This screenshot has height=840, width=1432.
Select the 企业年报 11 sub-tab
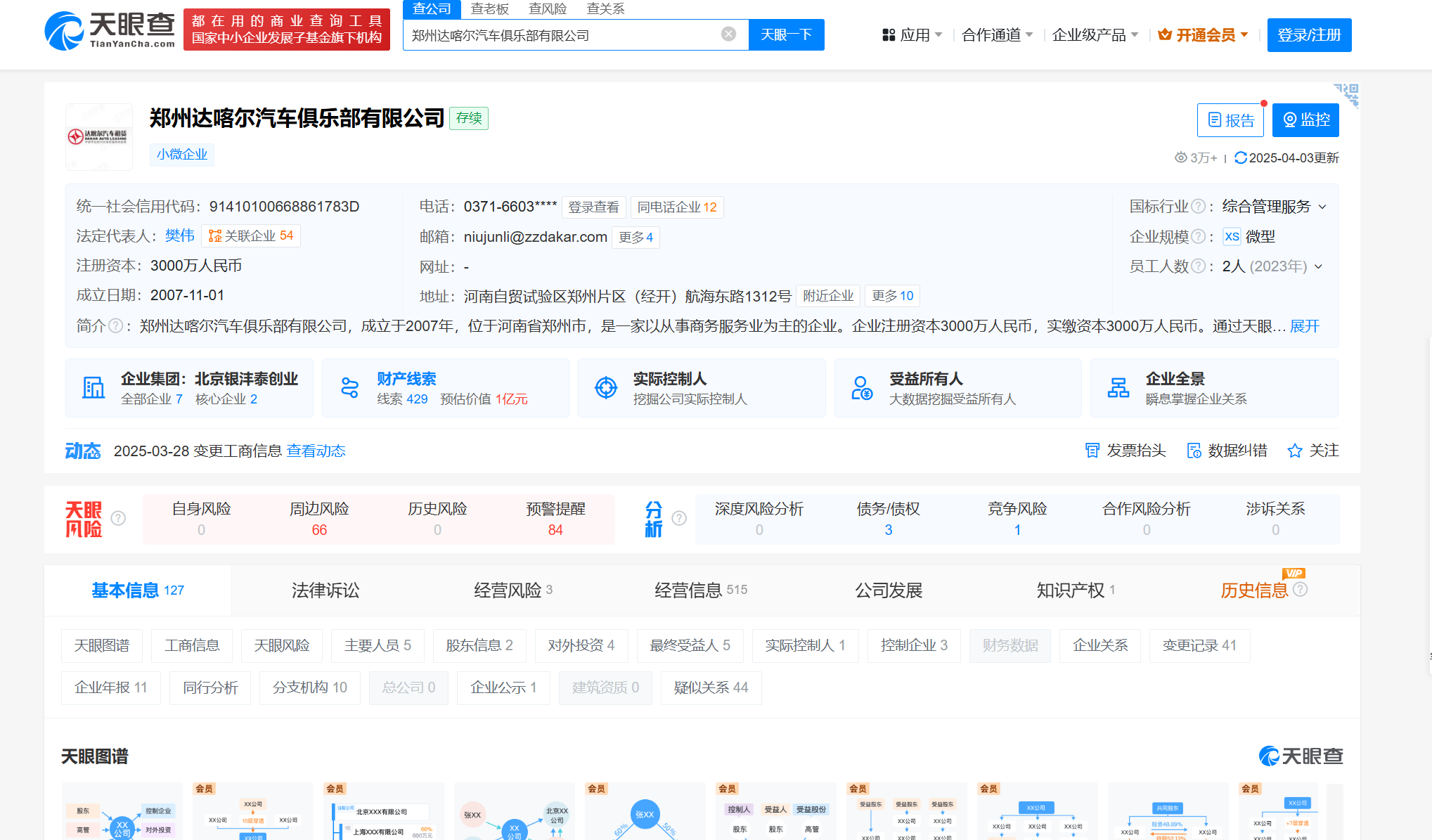click(x=111, y=687)
